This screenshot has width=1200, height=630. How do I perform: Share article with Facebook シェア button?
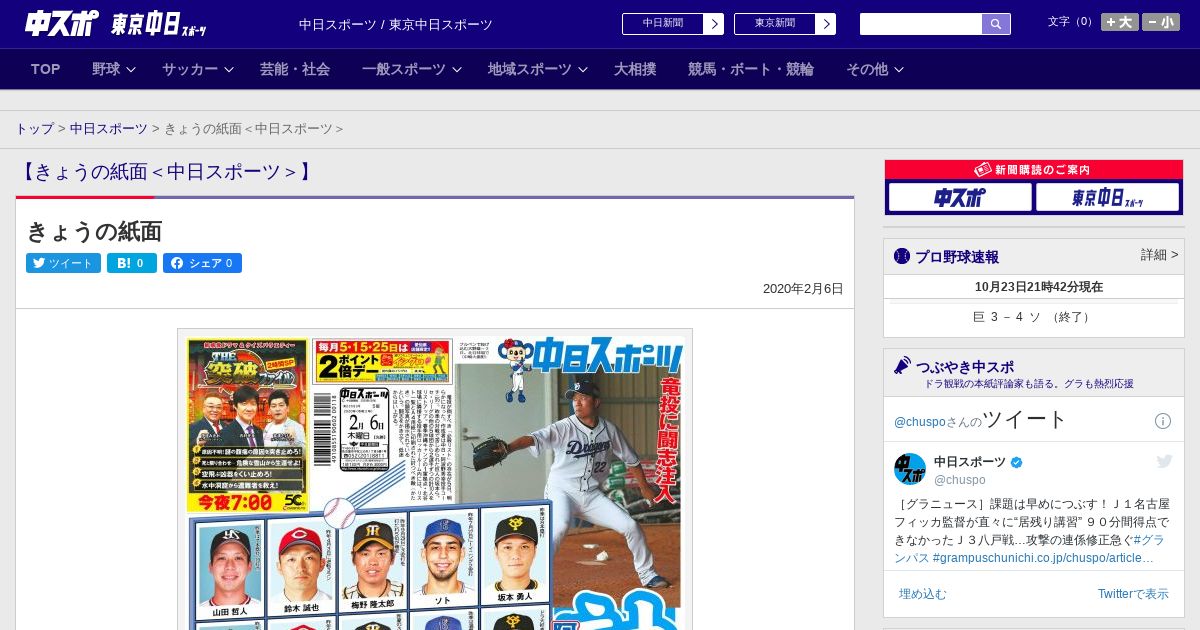click(x=202, y=263)
